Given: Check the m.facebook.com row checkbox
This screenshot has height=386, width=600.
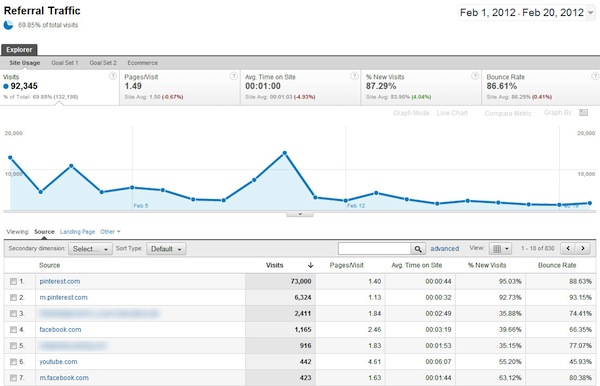Looking at the screenshot, I should (13, 378).
